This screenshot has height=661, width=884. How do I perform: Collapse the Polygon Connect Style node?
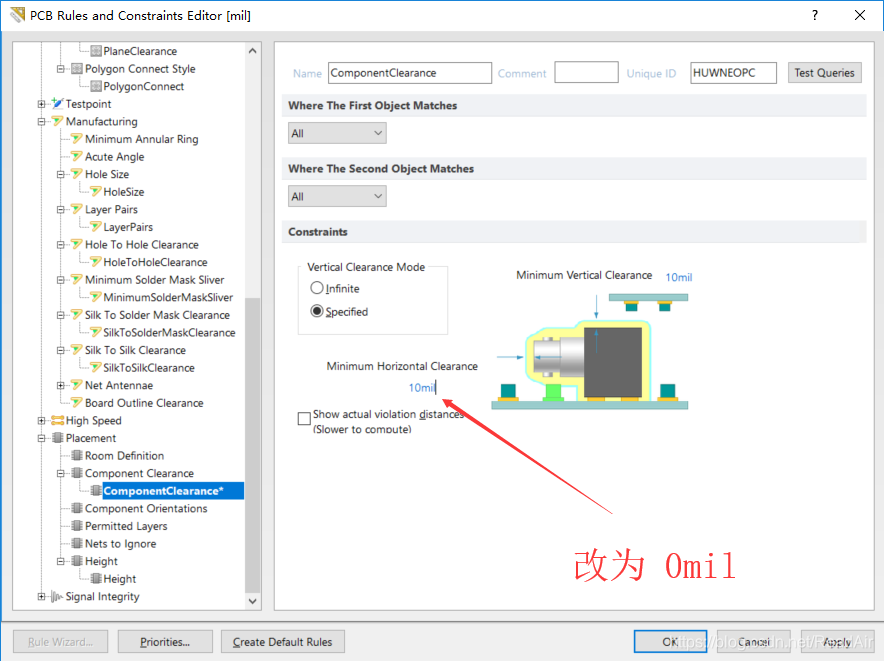(x=60, y=69)
